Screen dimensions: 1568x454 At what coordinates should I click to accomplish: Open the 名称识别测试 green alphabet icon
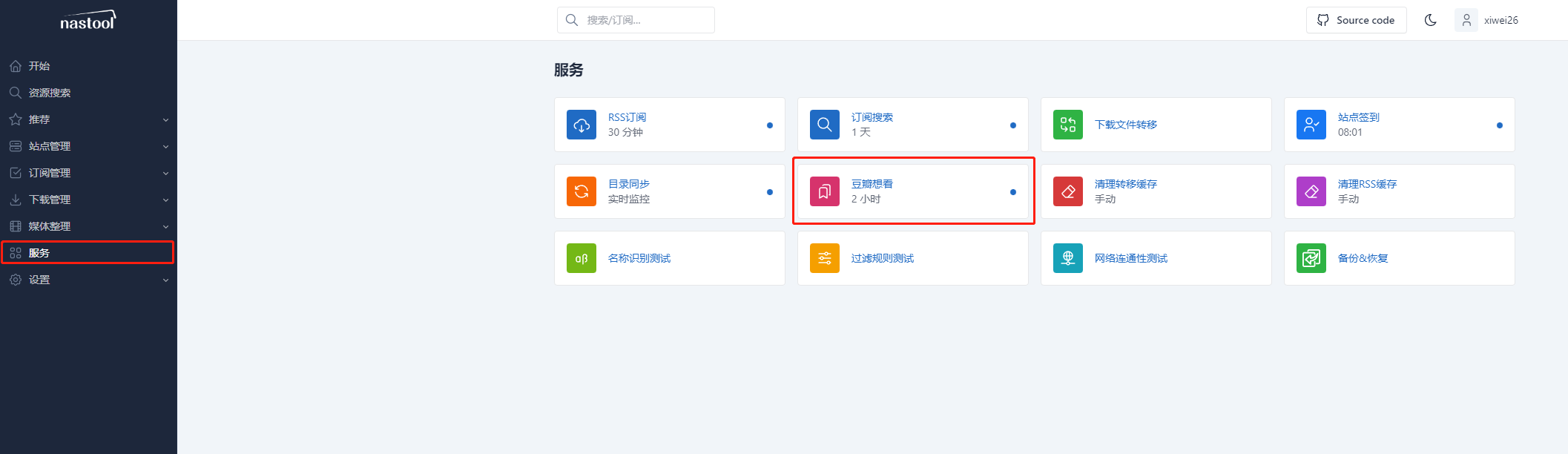click(x=581, y=258)
